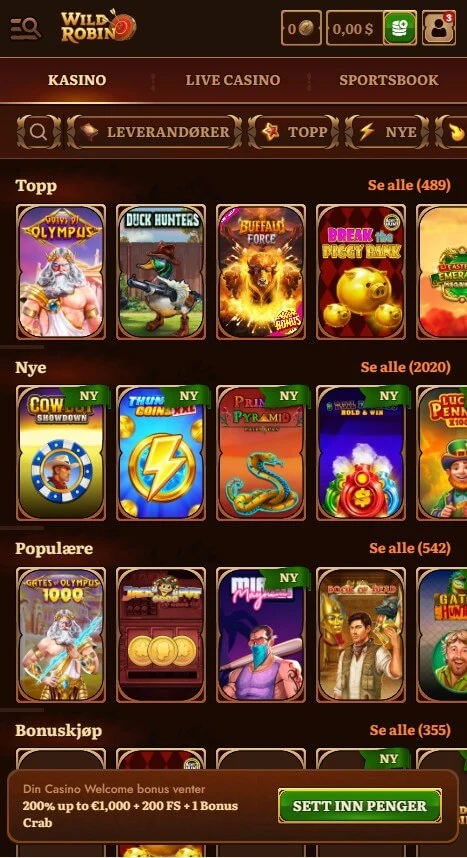Open the user profile with notification badge
The image size is (467, 858).
tap(439, 28)
